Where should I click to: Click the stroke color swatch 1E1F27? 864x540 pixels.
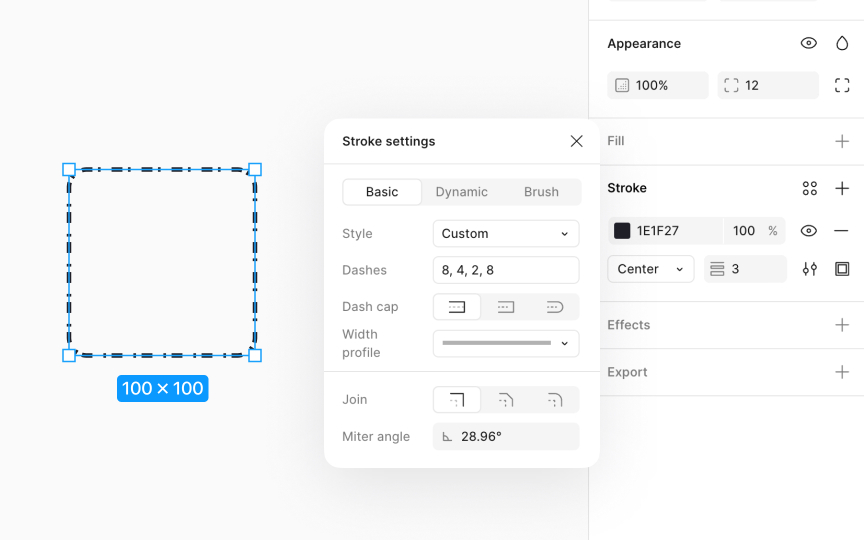622,231
